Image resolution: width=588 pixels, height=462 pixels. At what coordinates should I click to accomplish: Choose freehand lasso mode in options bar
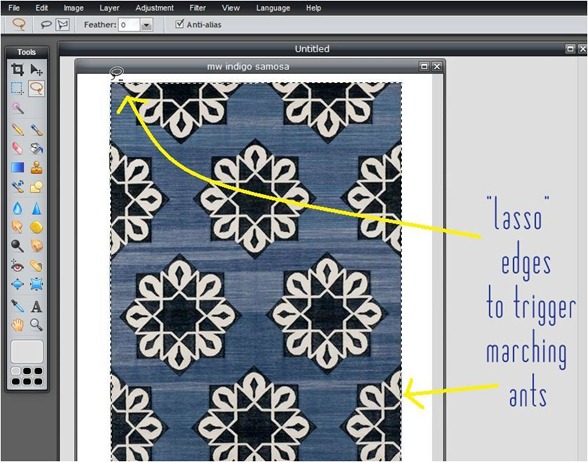(x=46, y=25)
